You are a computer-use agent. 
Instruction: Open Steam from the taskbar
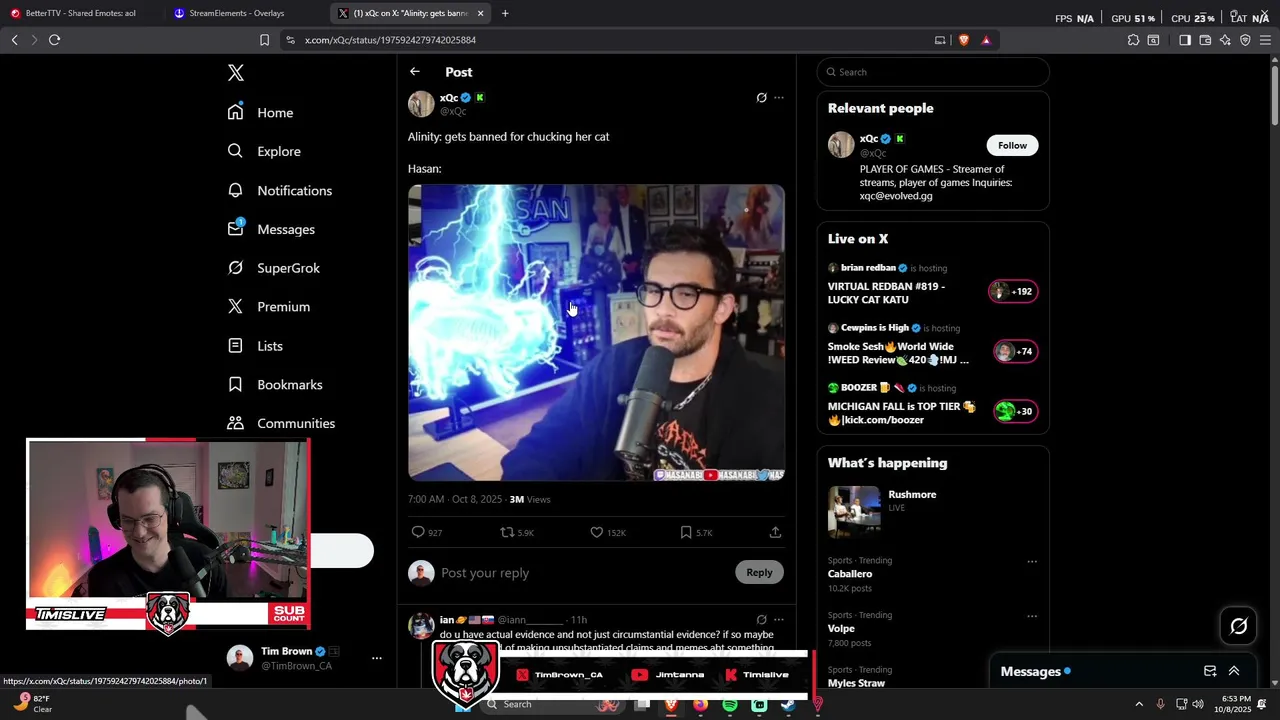click(x=789, y=705)
